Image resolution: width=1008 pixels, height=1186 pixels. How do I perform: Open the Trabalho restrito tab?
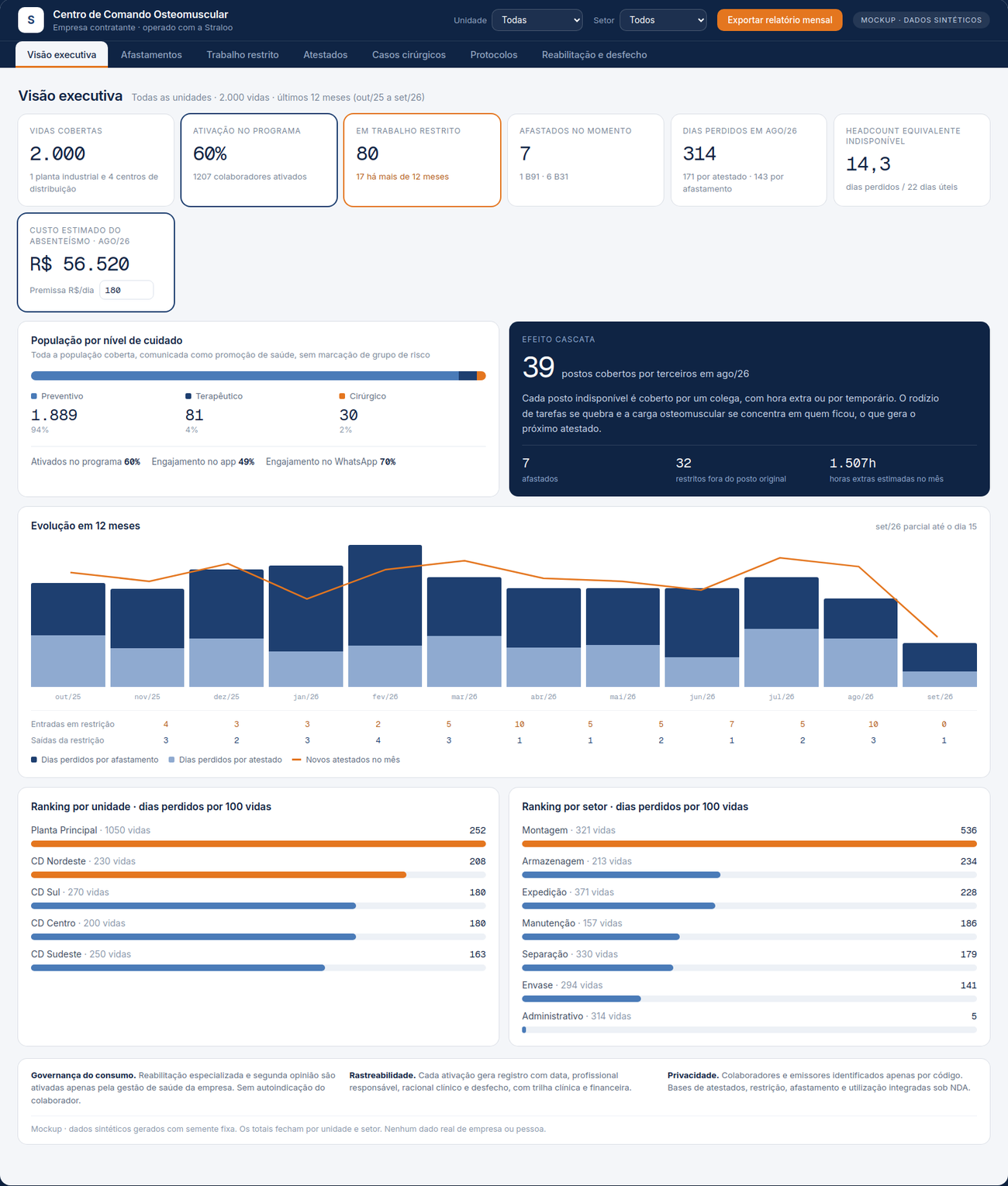click(x=243, y=55)
